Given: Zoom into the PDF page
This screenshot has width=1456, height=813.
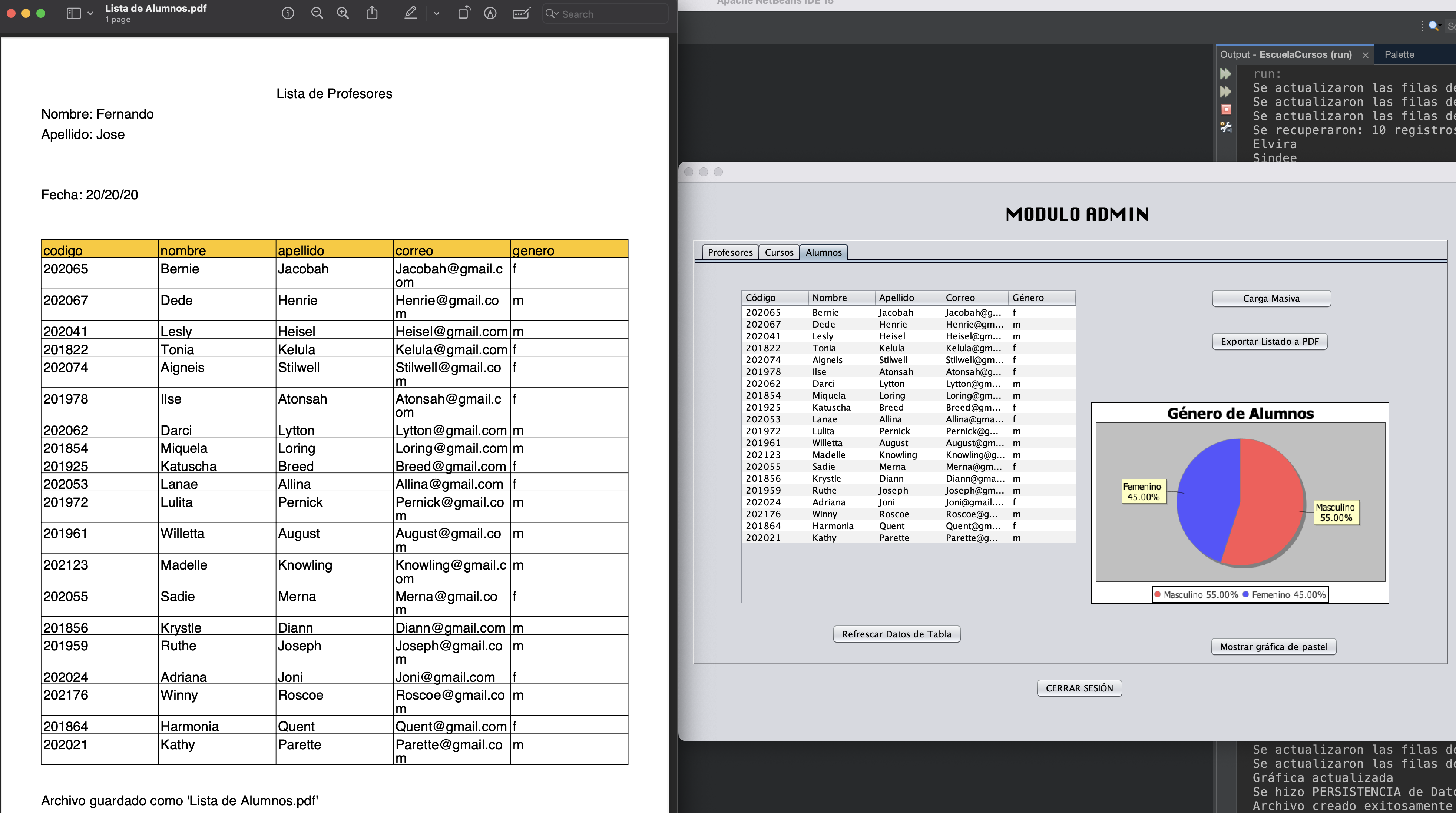Looking at the screenshot, I should tap(342, 14).
